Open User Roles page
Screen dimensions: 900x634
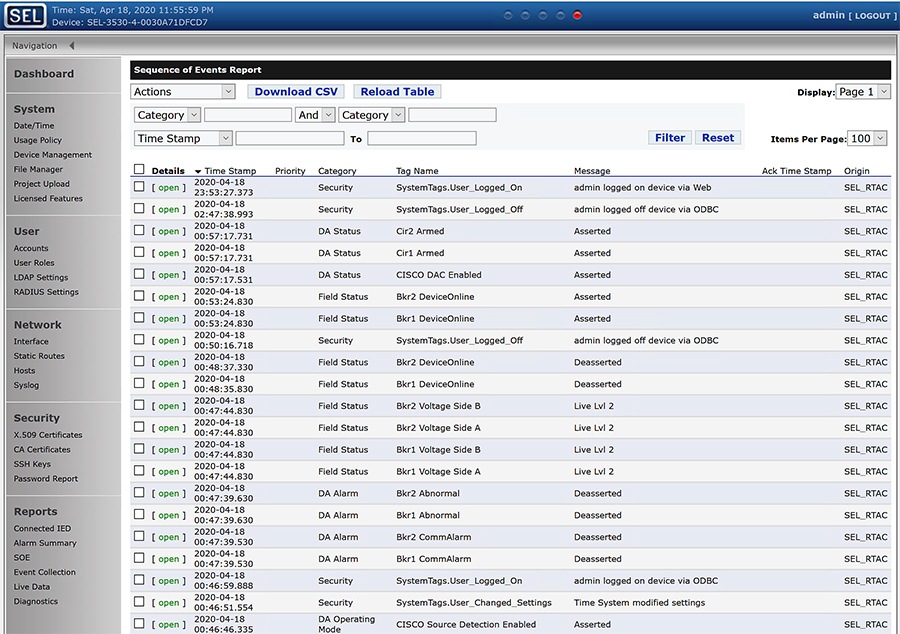point(34,263)
